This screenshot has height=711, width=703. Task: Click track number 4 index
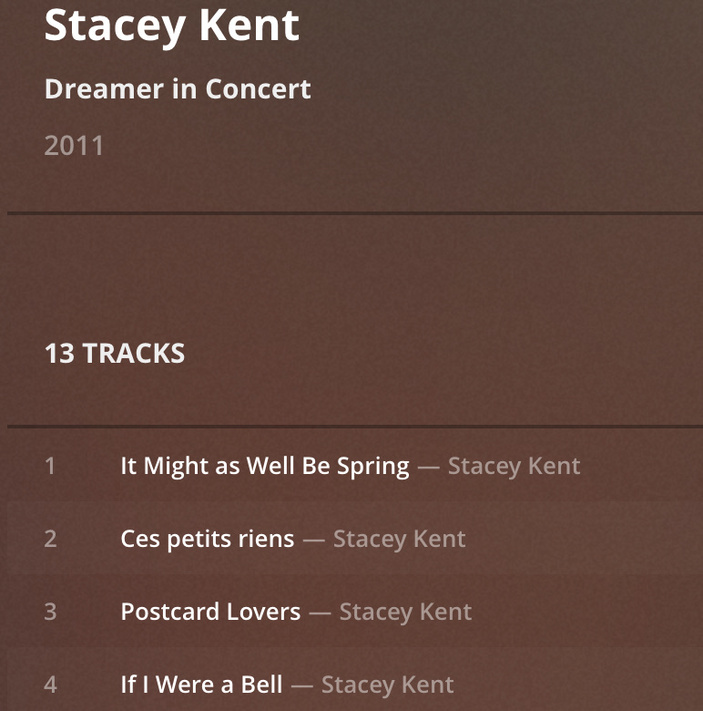point(50,685)
